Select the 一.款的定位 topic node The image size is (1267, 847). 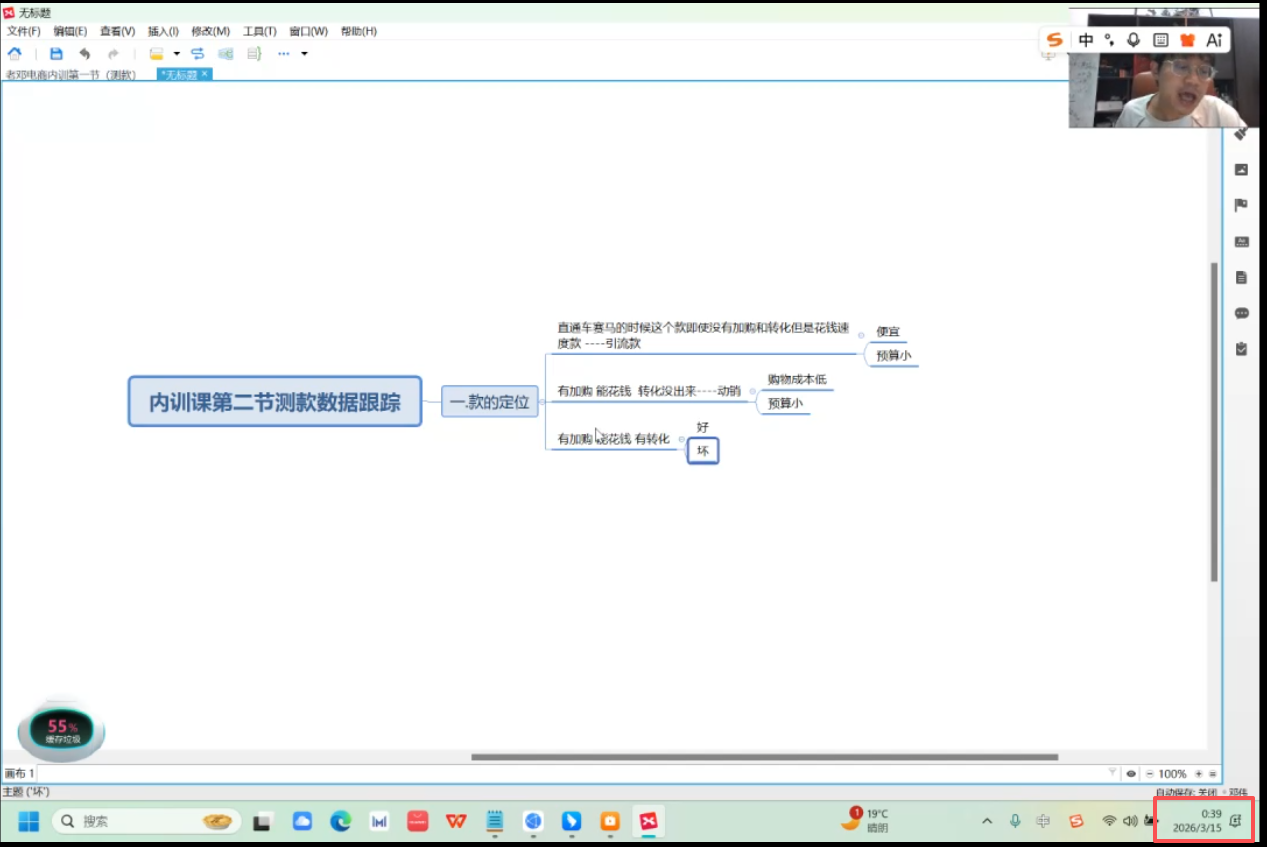click(490, 402)
